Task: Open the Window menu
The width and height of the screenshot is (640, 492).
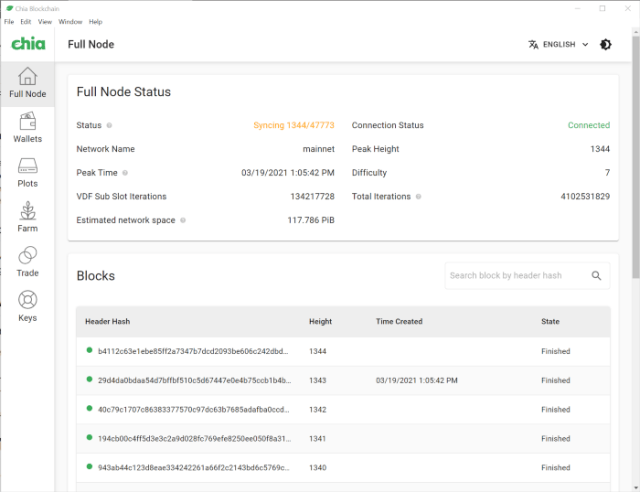Action: point(70,21)
